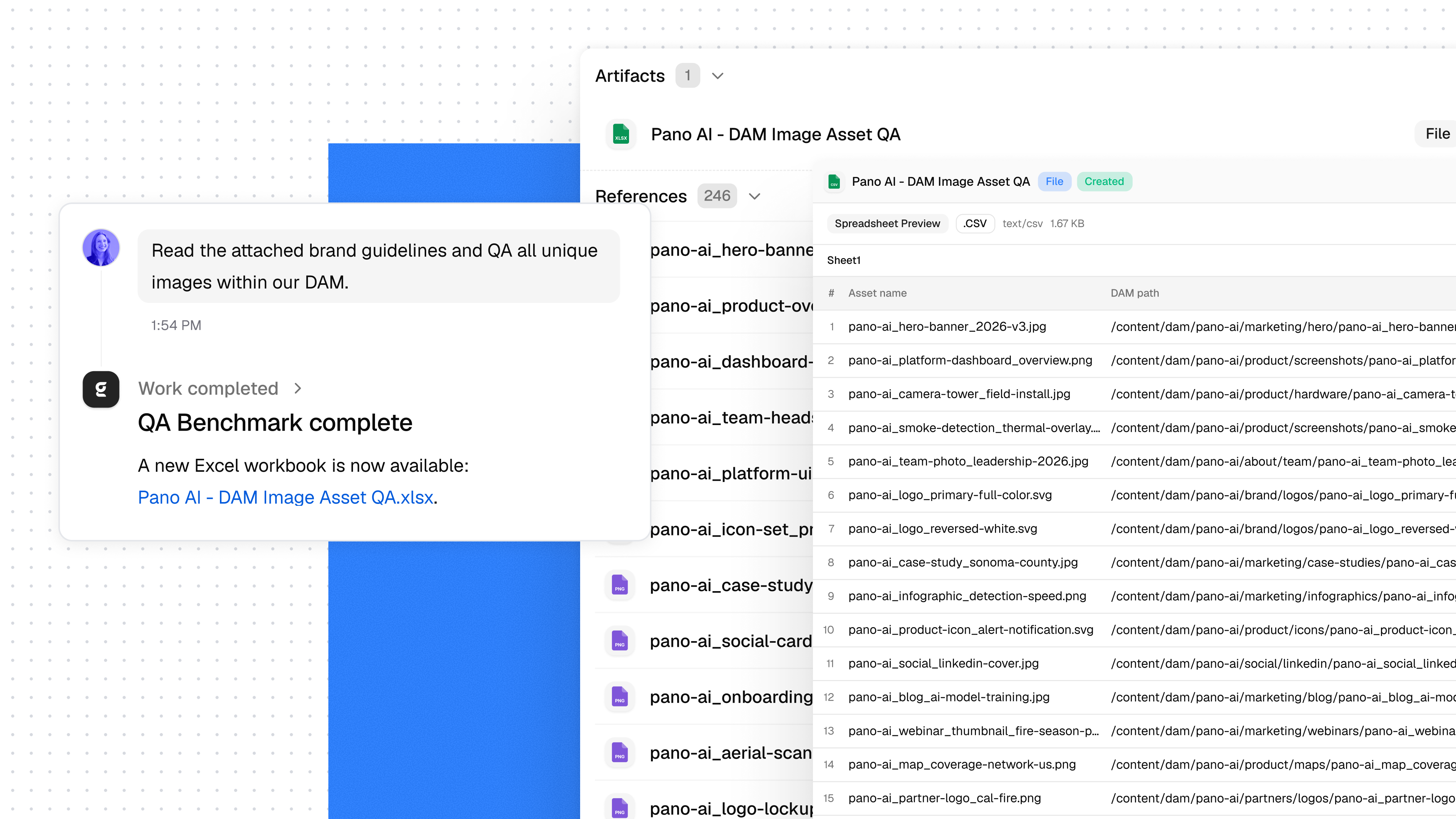Viewport: 1456px width, 819px height.
Task: Click the Asset name column header
Action: (x=877, y=293)
